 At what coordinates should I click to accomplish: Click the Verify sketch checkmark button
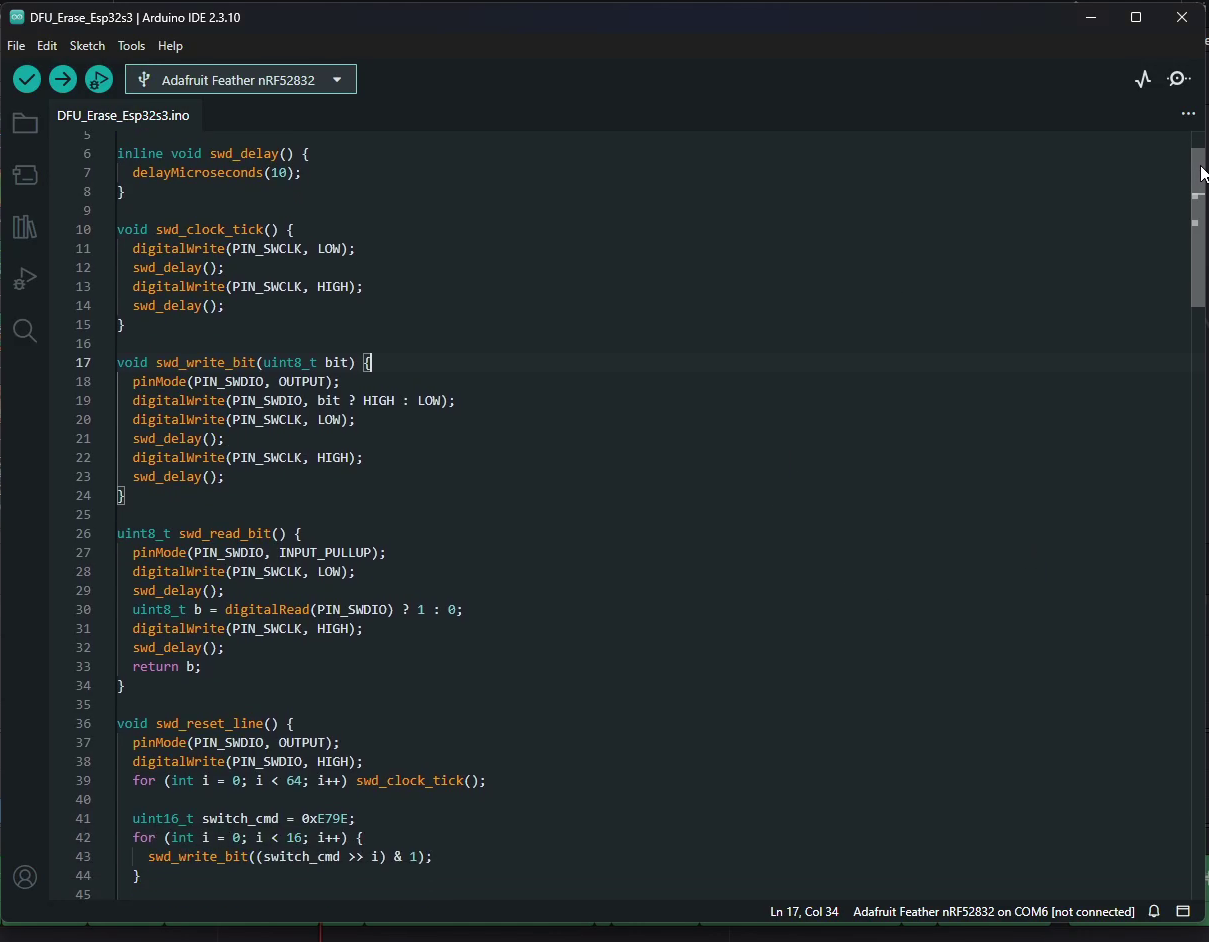[27, 79]
